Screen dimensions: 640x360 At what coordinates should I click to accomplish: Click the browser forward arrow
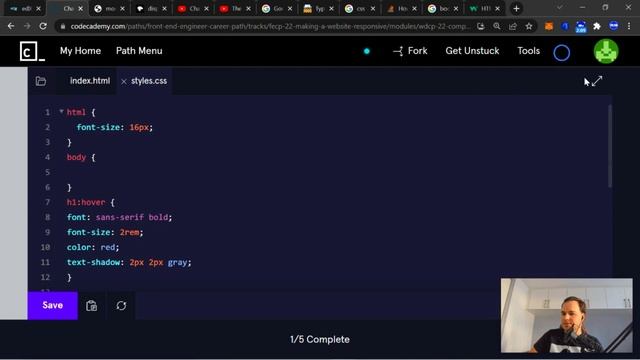[27, 27]
